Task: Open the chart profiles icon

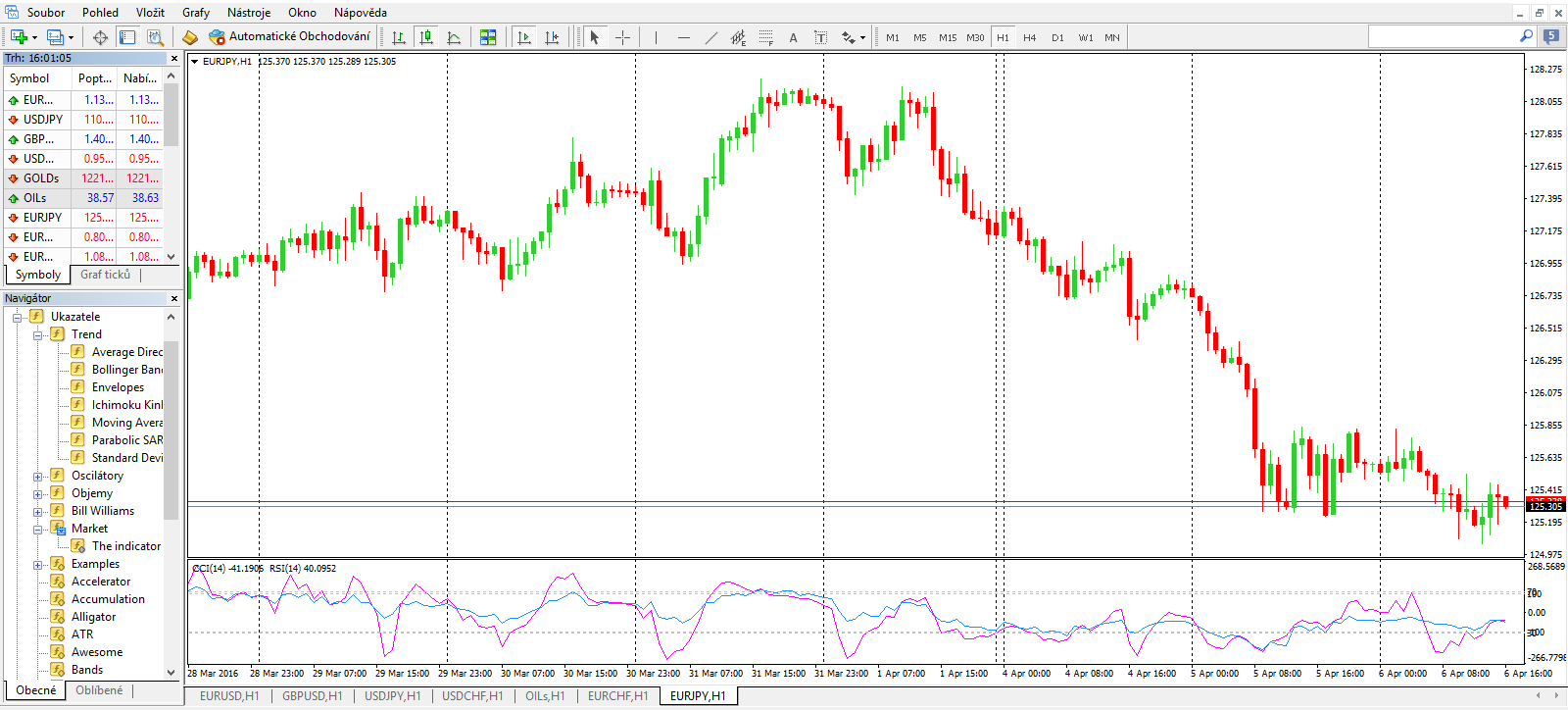Action: tap(56, 37)
